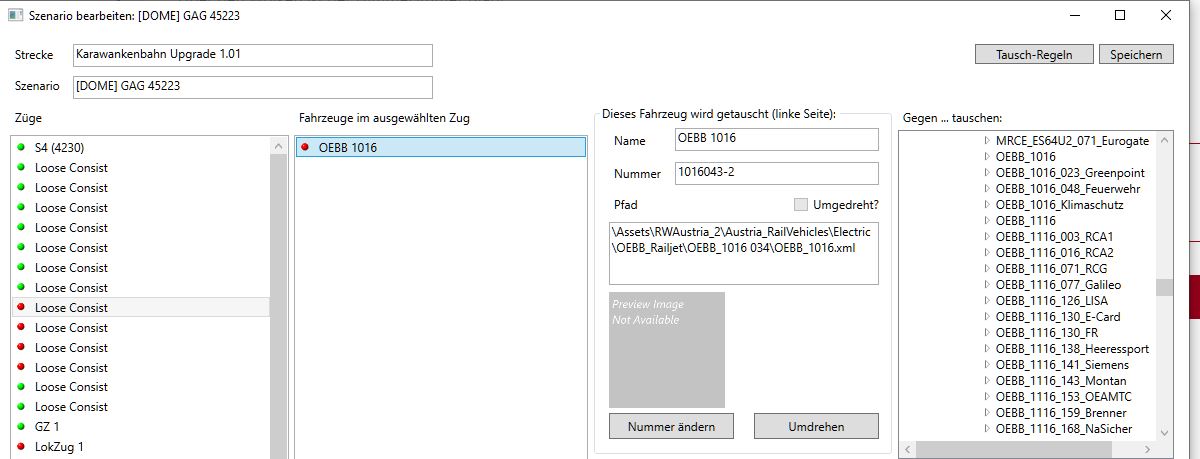Select OEBB_1016_Klimaschutz in swap list

pos(1059,205)
